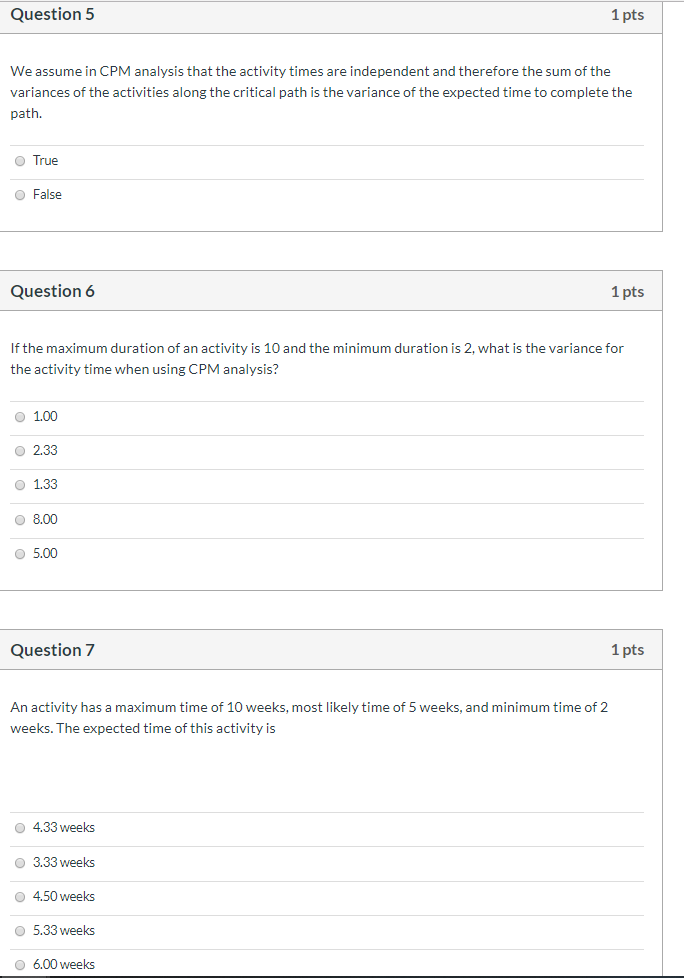Choose answer 5.00 in Question 6
684x978 pixels.
coord(20,553)
